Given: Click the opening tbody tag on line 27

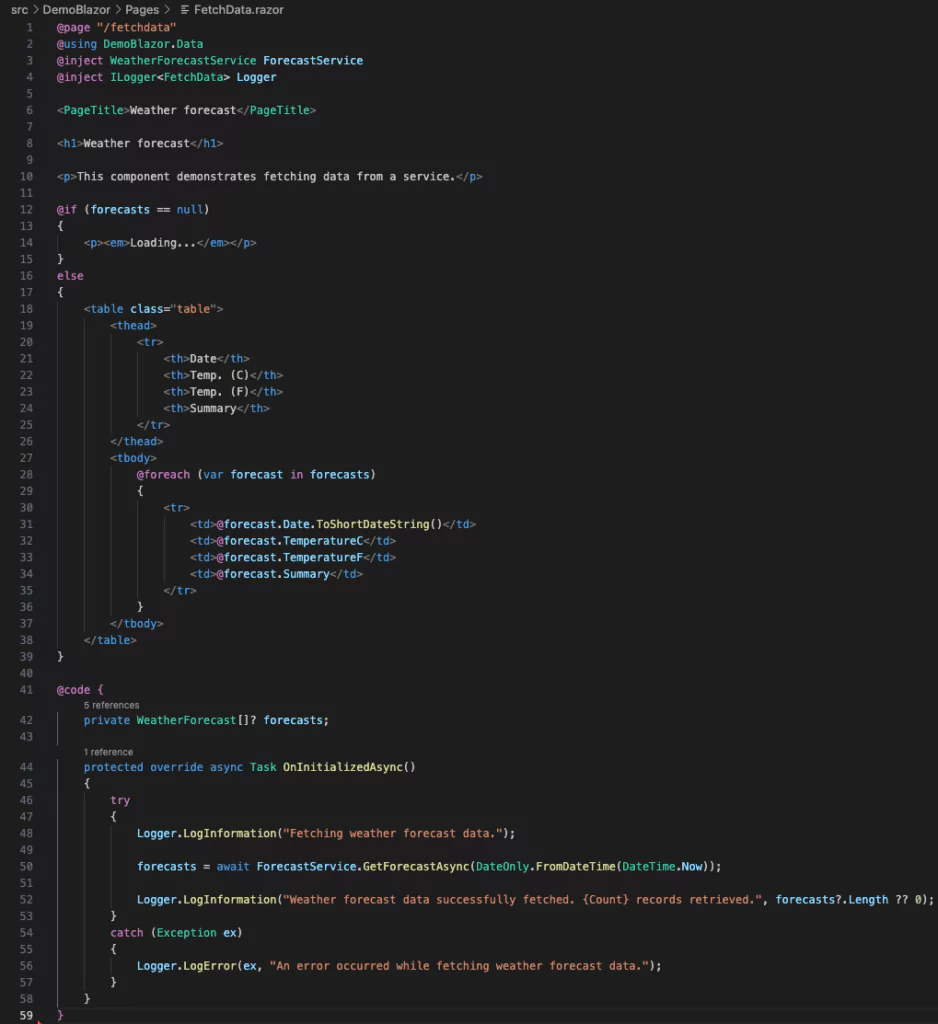Looking at the screenshot, I should tap(133, 458).
